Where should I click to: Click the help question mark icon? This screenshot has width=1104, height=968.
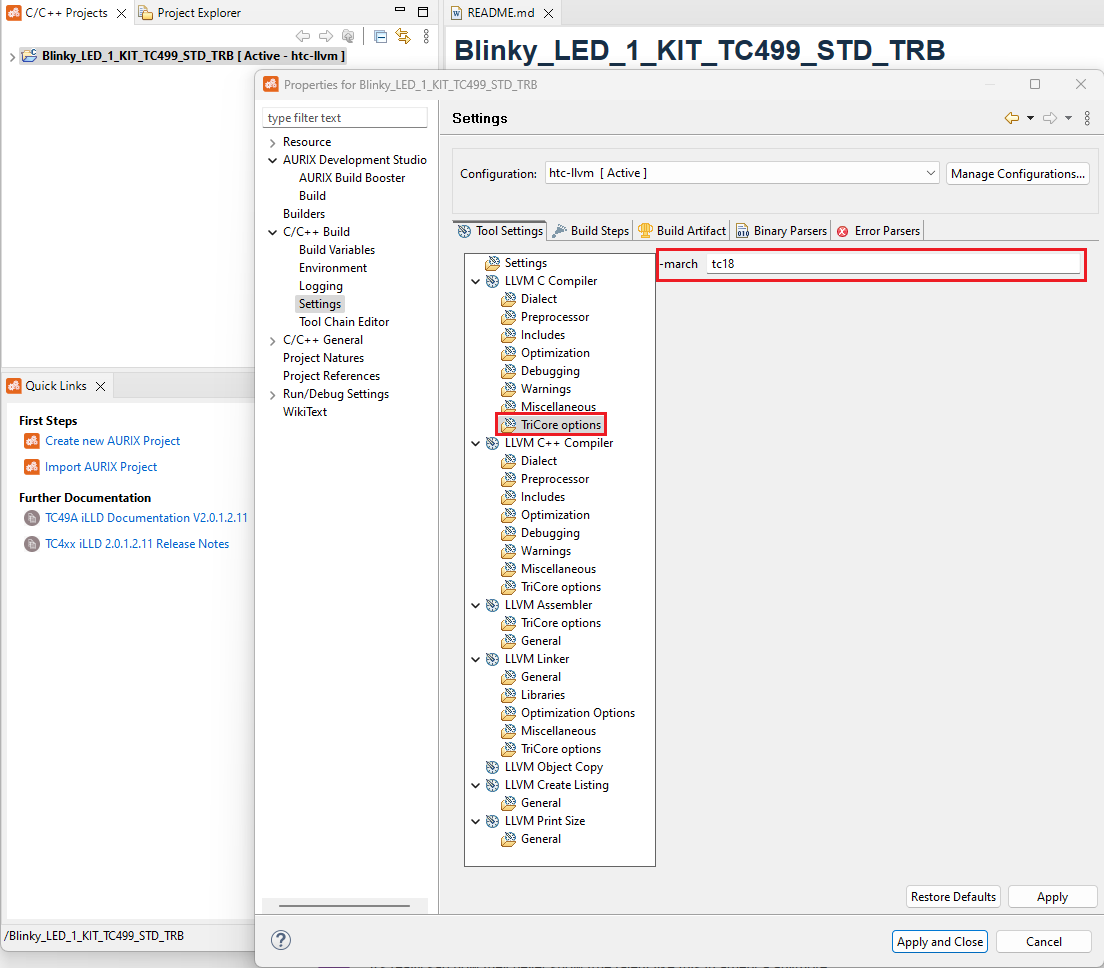[281, 940]
